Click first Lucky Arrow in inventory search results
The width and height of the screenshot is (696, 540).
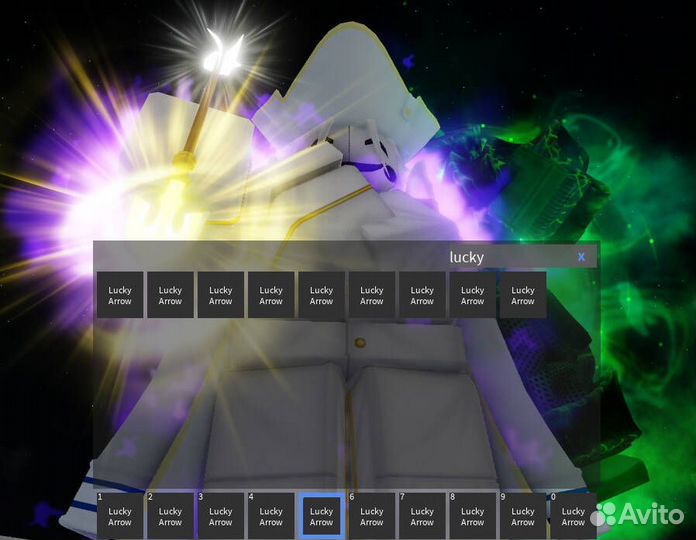120,295
